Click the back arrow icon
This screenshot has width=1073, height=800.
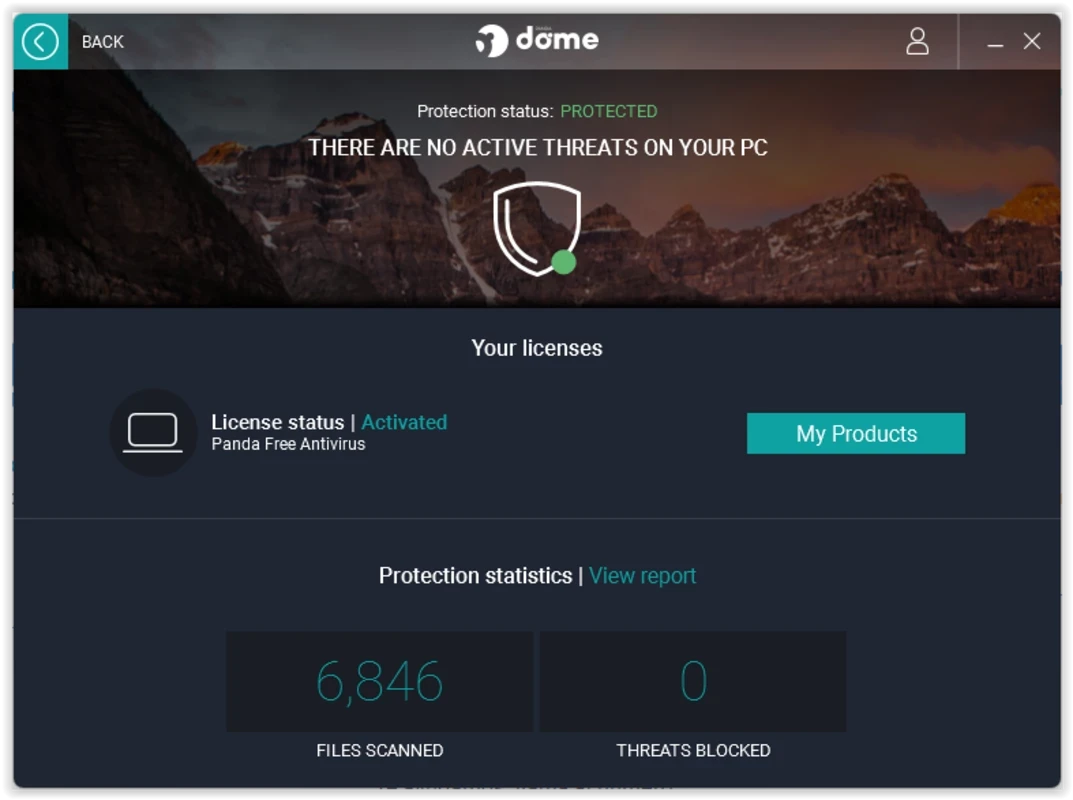point(40,42)
